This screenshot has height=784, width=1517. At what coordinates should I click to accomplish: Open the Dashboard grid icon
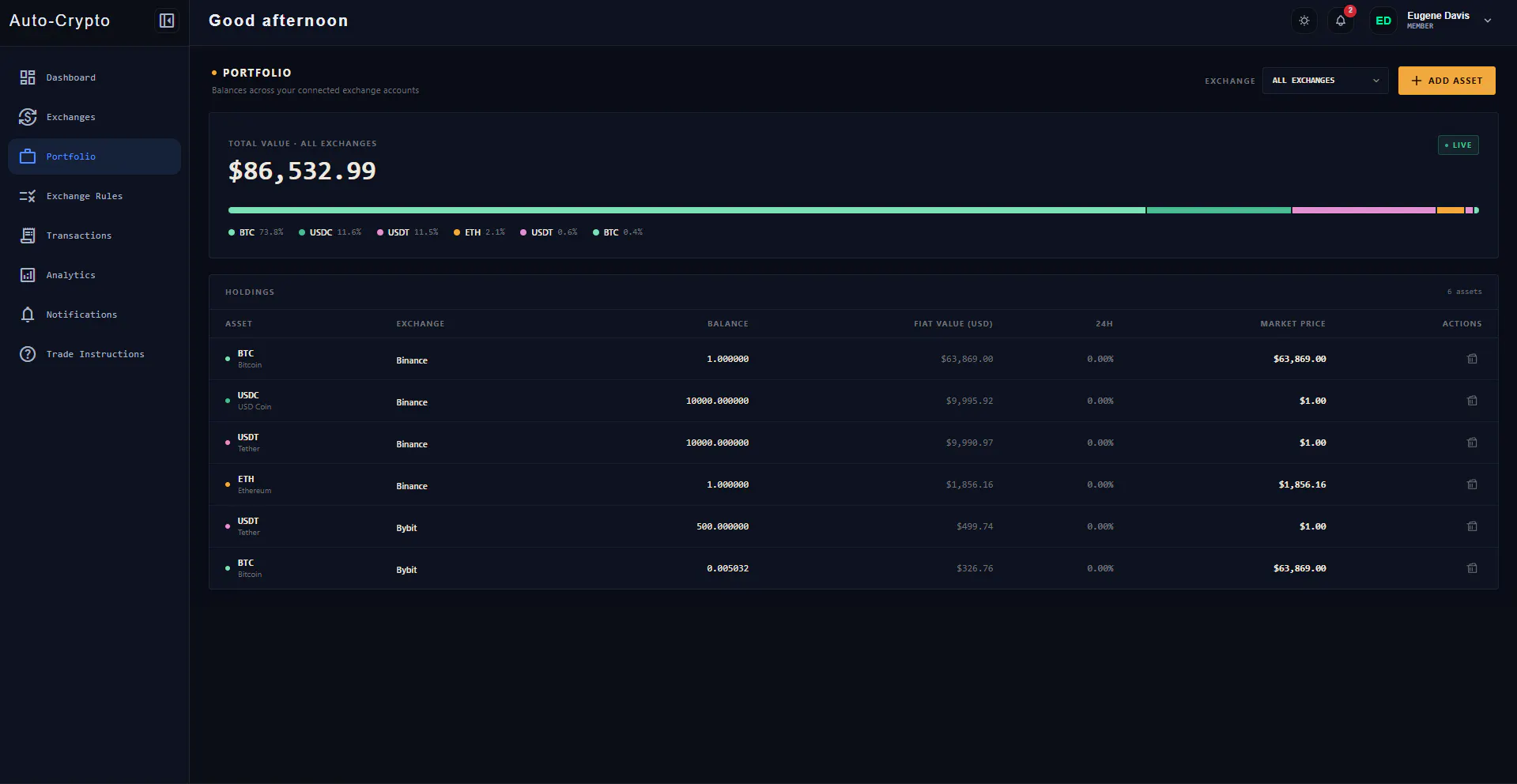(28, 77)
